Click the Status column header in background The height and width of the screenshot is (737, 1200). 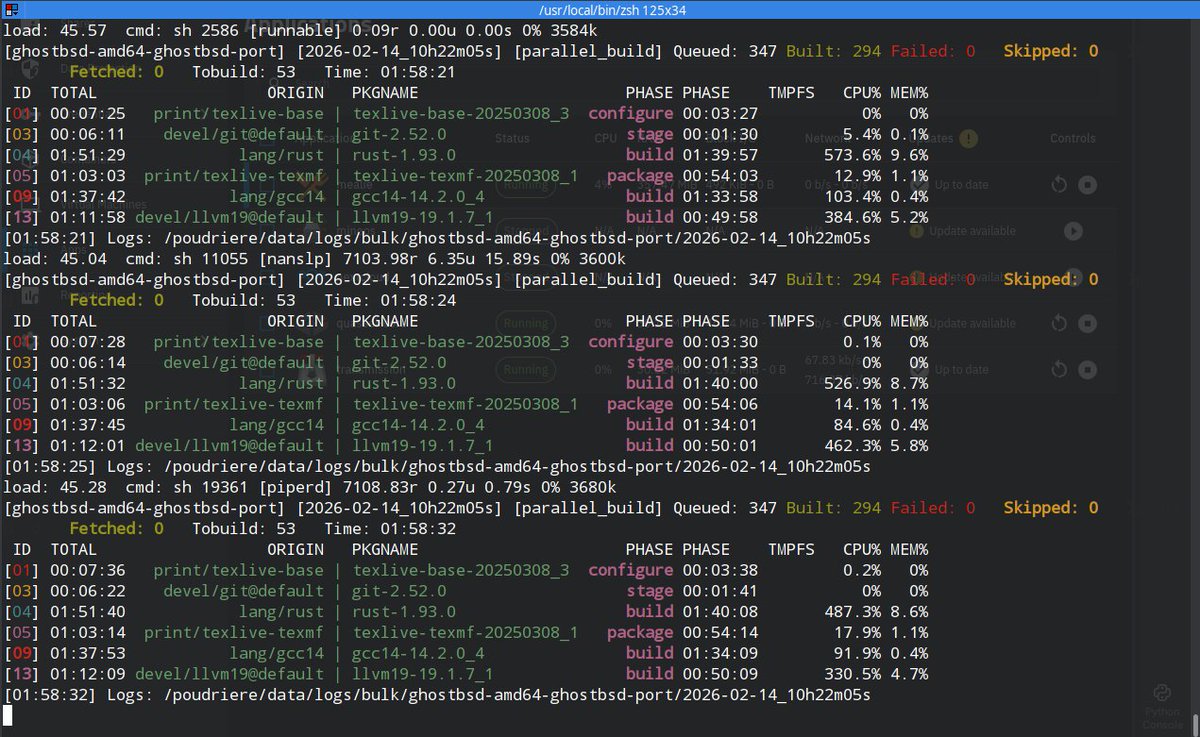[x=512, y=139]
